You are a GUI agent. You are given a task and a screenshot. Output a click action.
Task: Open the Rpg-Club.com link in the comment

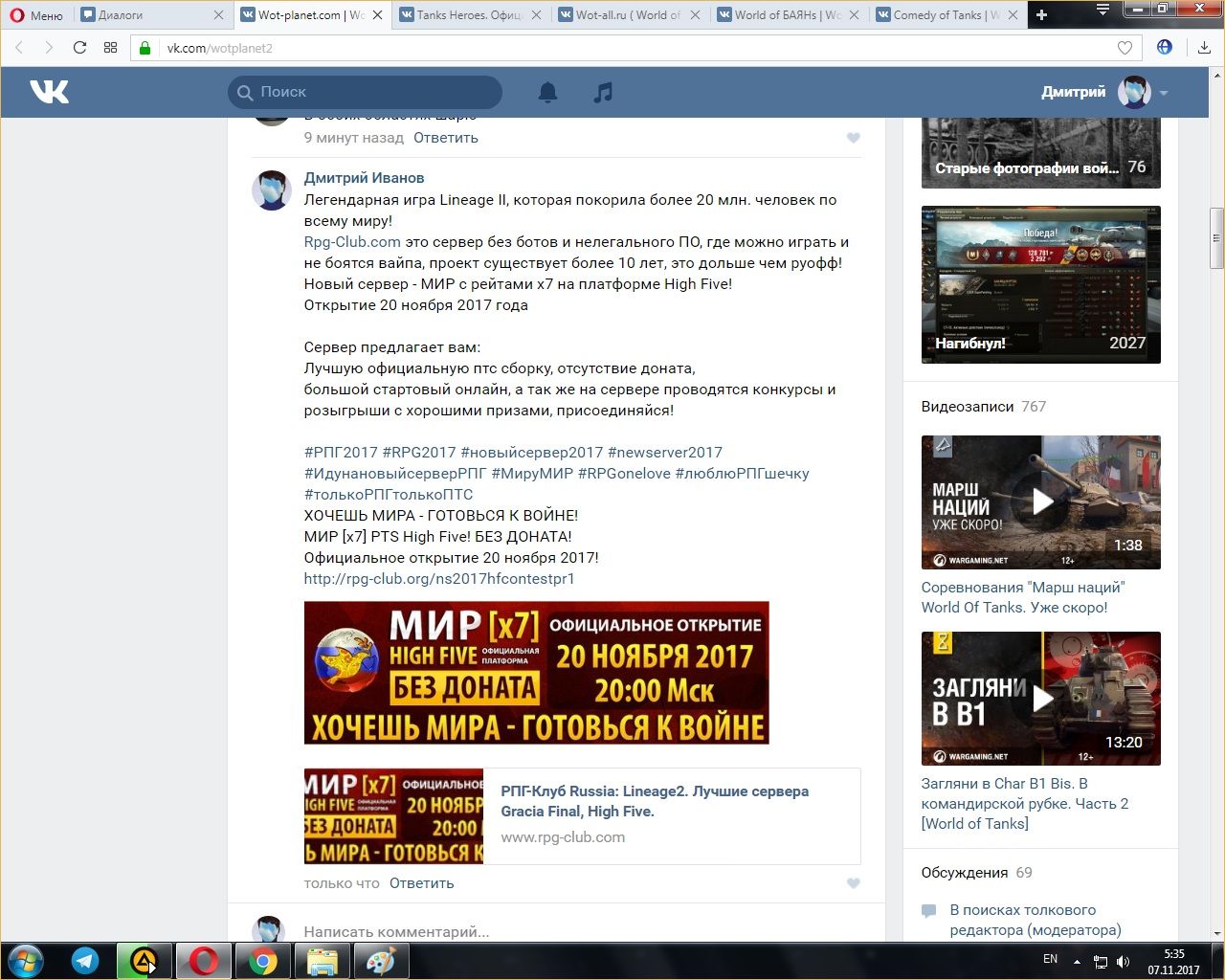coord(352,242)
